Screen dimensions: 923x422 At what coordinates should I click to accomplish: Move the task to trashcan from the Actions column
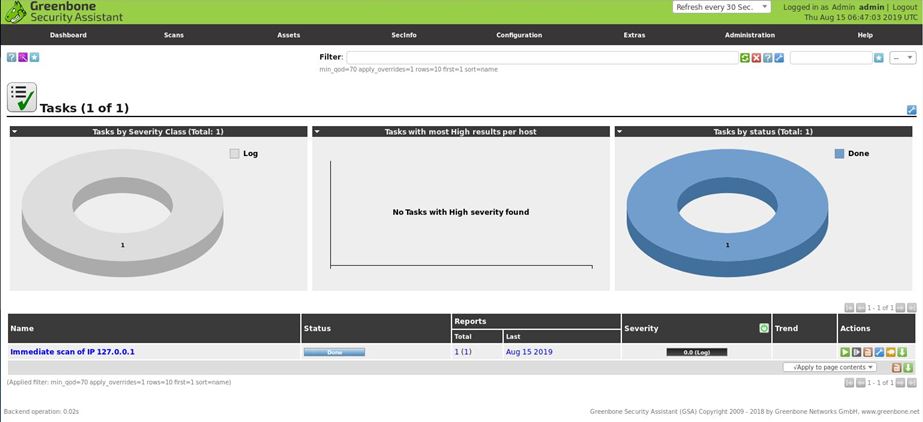(868, 352)
